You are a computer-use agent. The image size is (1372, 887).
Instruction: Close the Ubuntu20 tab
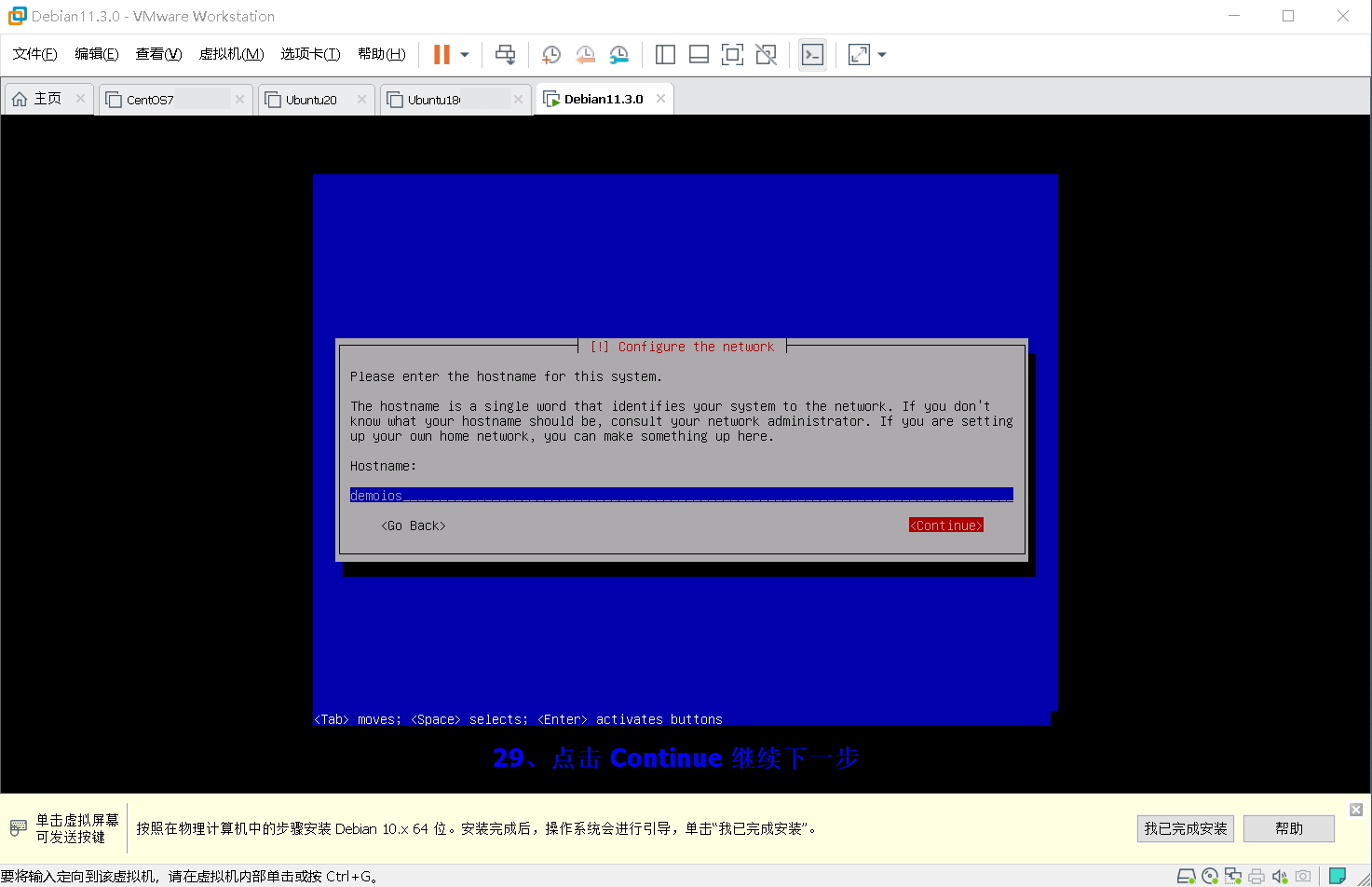(x=361, y=99)
